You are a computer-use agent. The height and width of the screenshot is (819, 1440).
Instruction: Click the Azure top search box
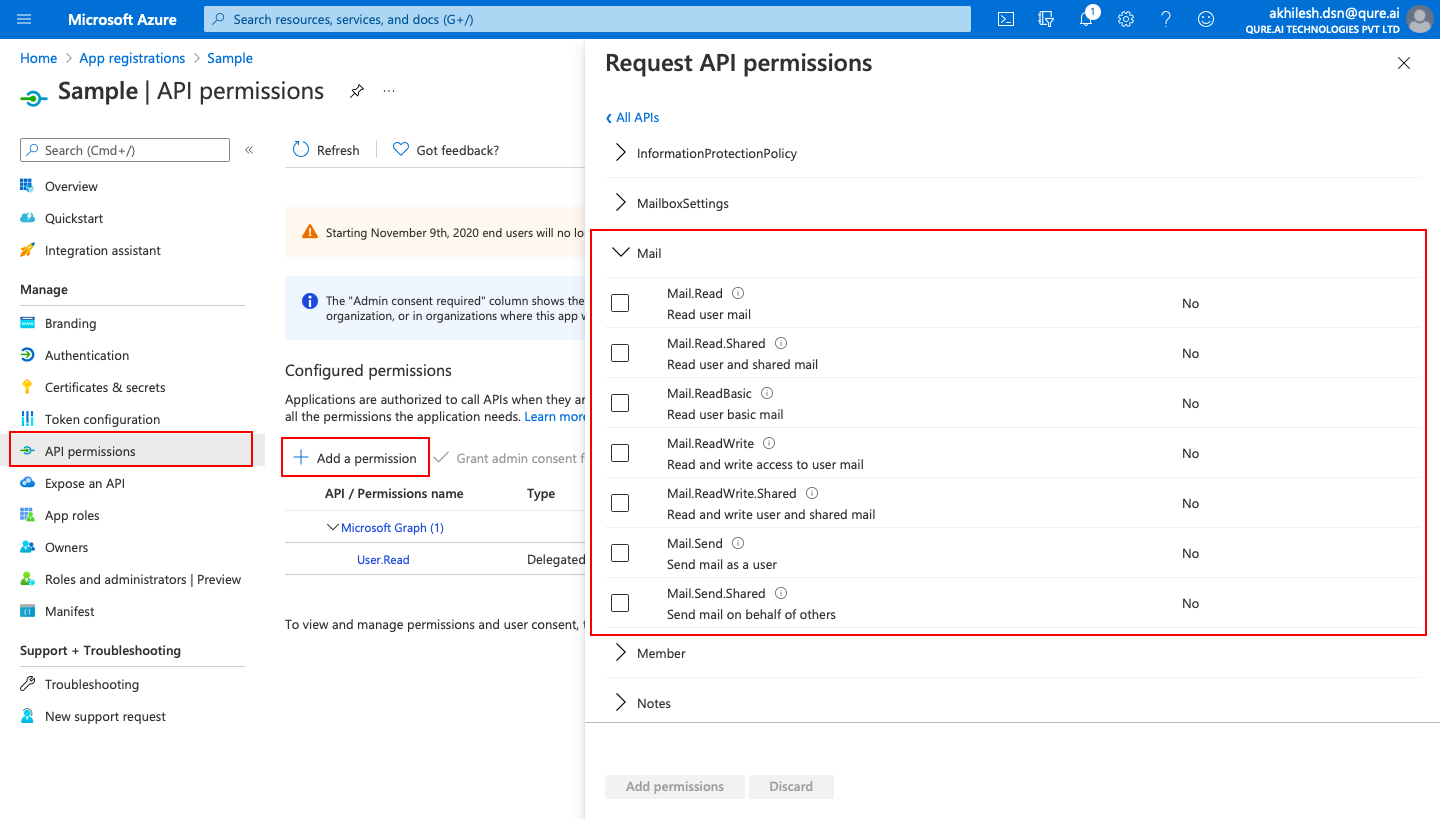coord(587,19)
